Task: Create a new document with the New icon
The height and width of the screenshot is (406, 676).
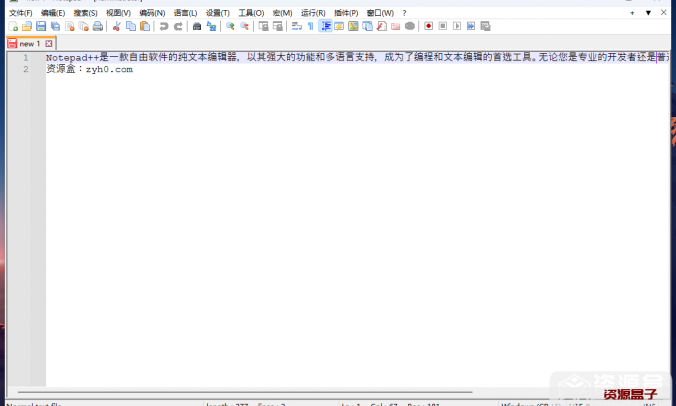Action: click(x=13, y=26)
